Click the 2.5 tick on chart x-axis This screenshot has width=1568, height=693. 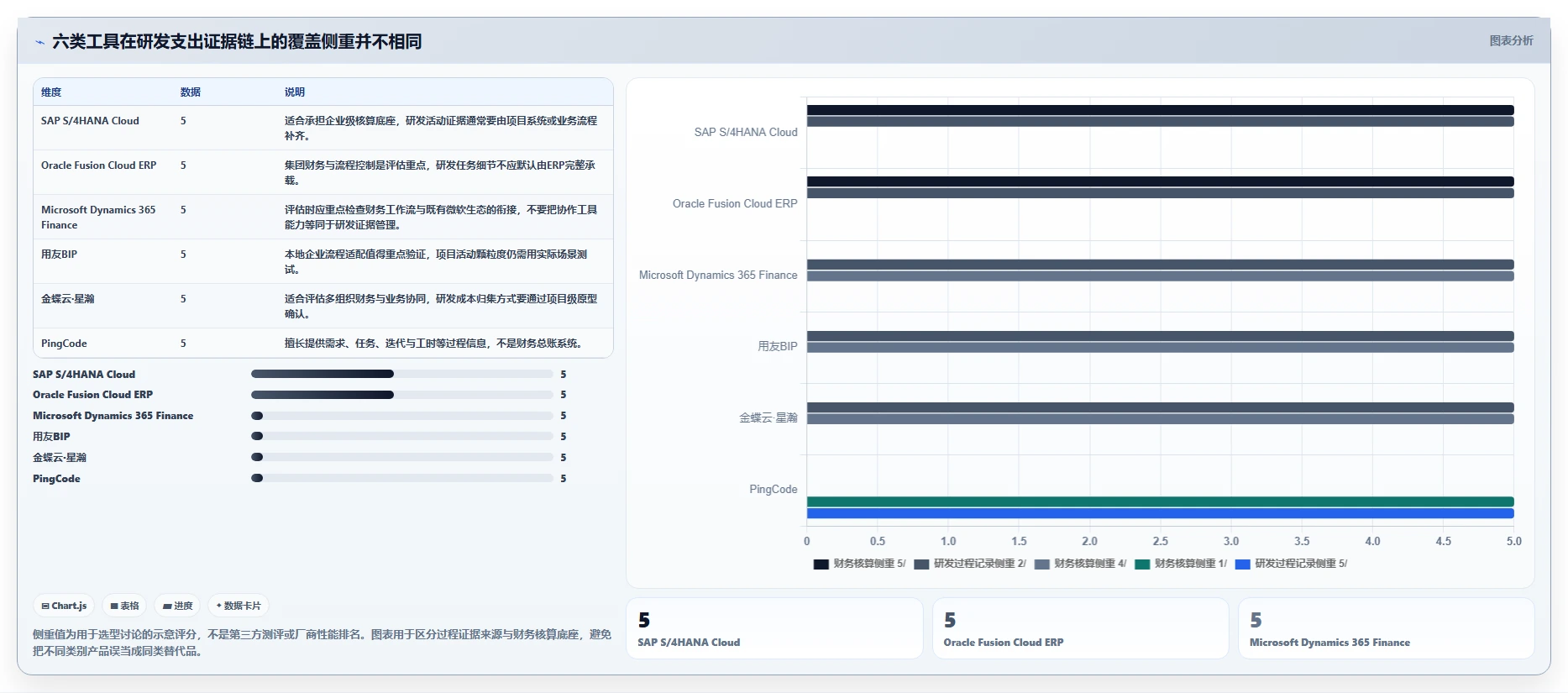pyautogui.click(x=1160, y=541)
